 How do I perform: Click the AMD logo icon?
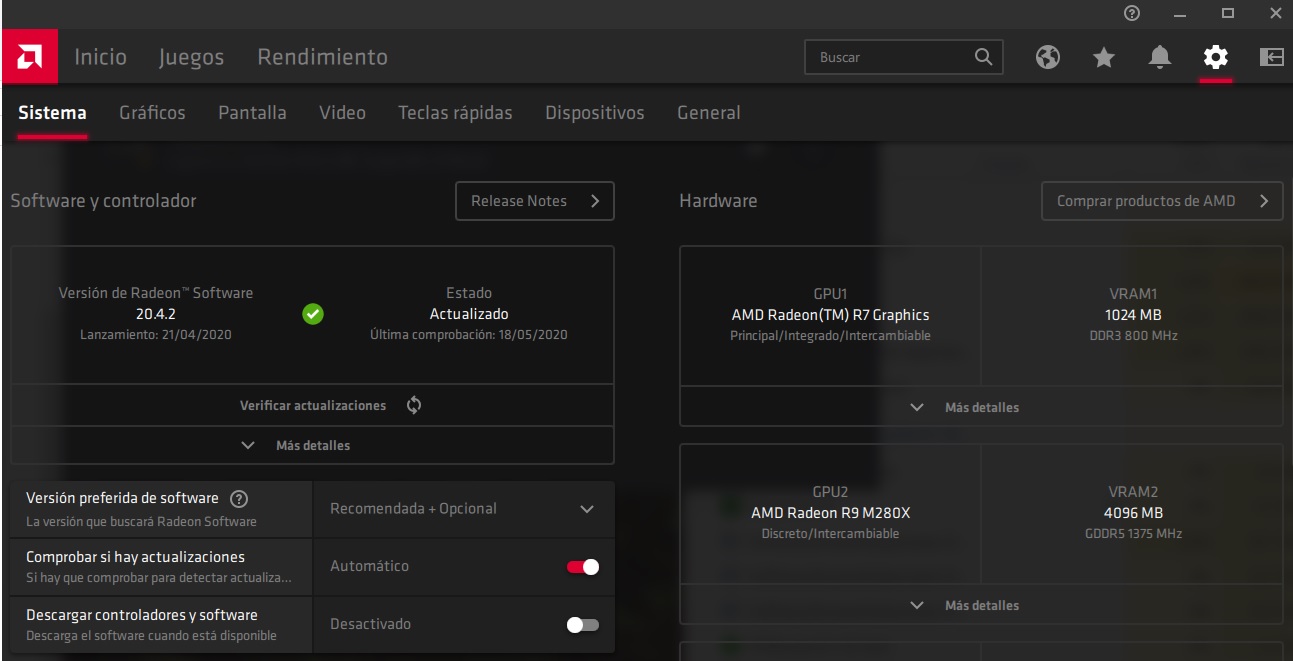(29, 57)
